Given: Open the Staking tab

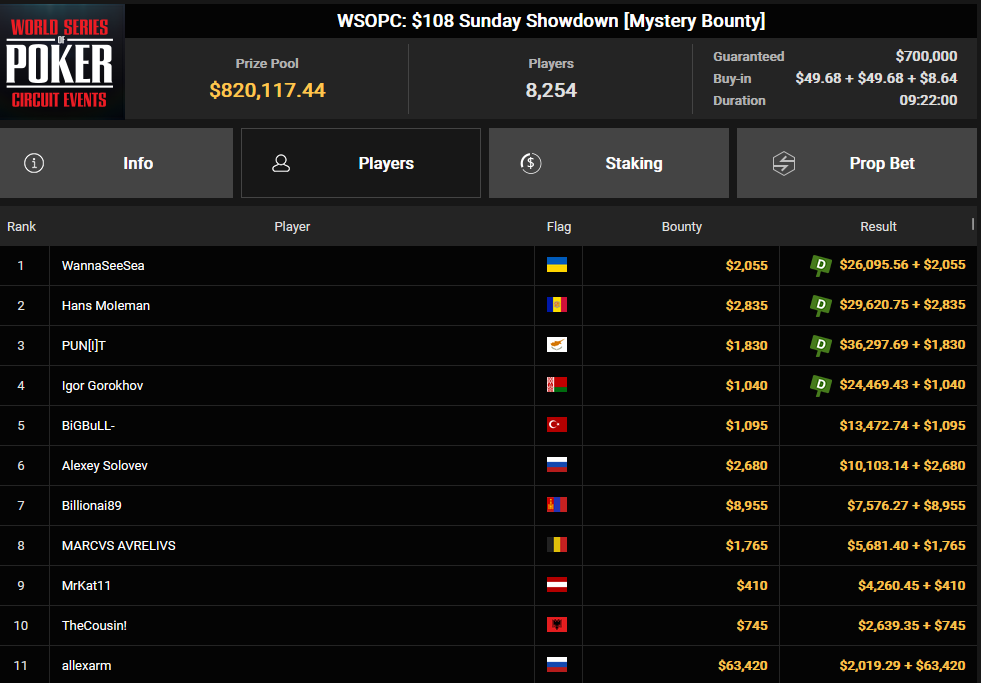Looking at the screenshot, I should click(x=609, y=163).
